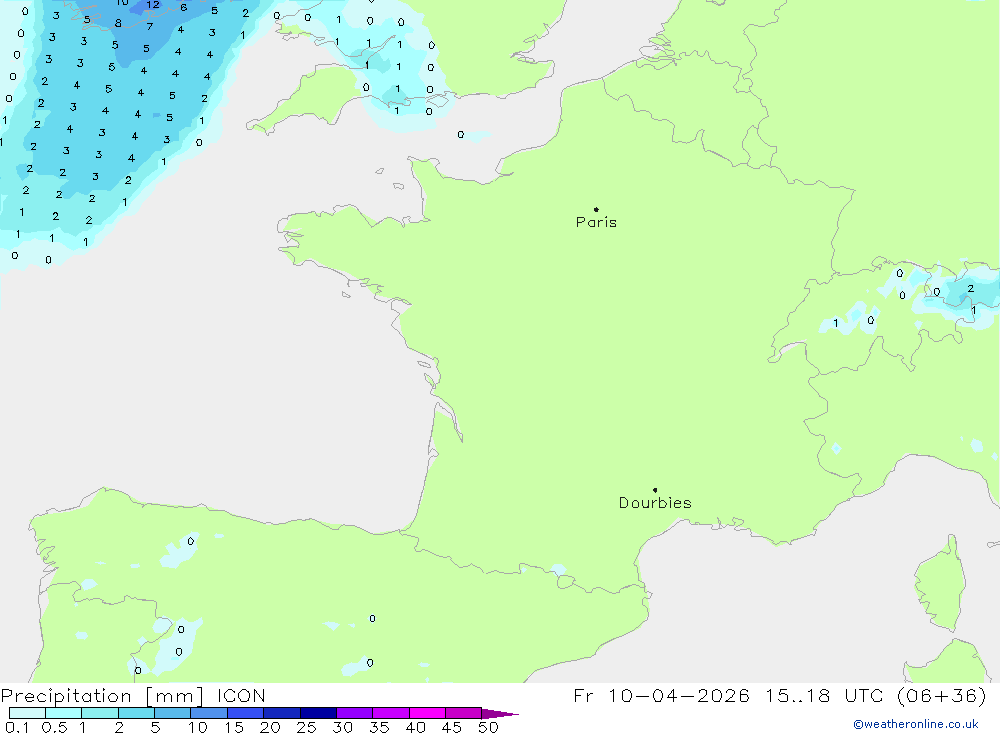Image resolution: width=1000 pixels, height=733 pixels.
Task: Click the 35–40 mm legend color swatch
Action: (391, 713)
